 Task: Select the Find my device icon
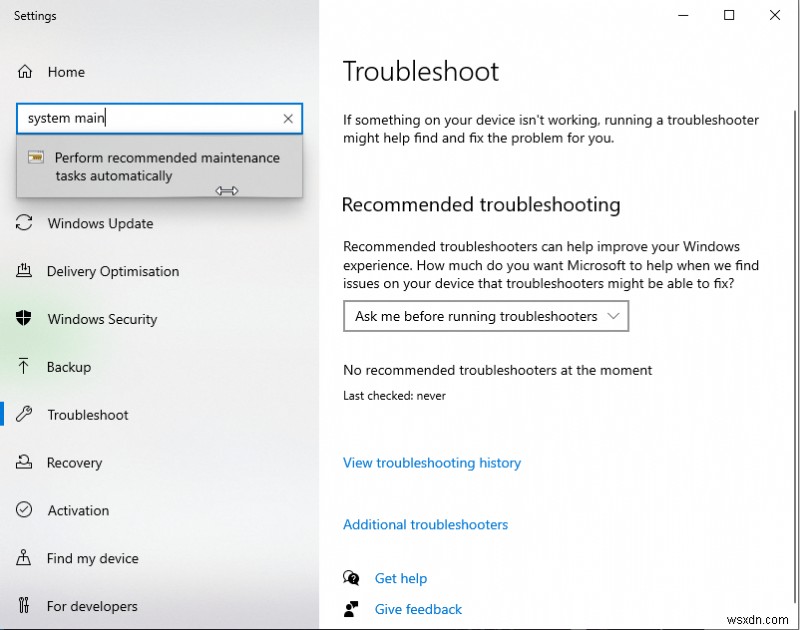coord(24,559)
